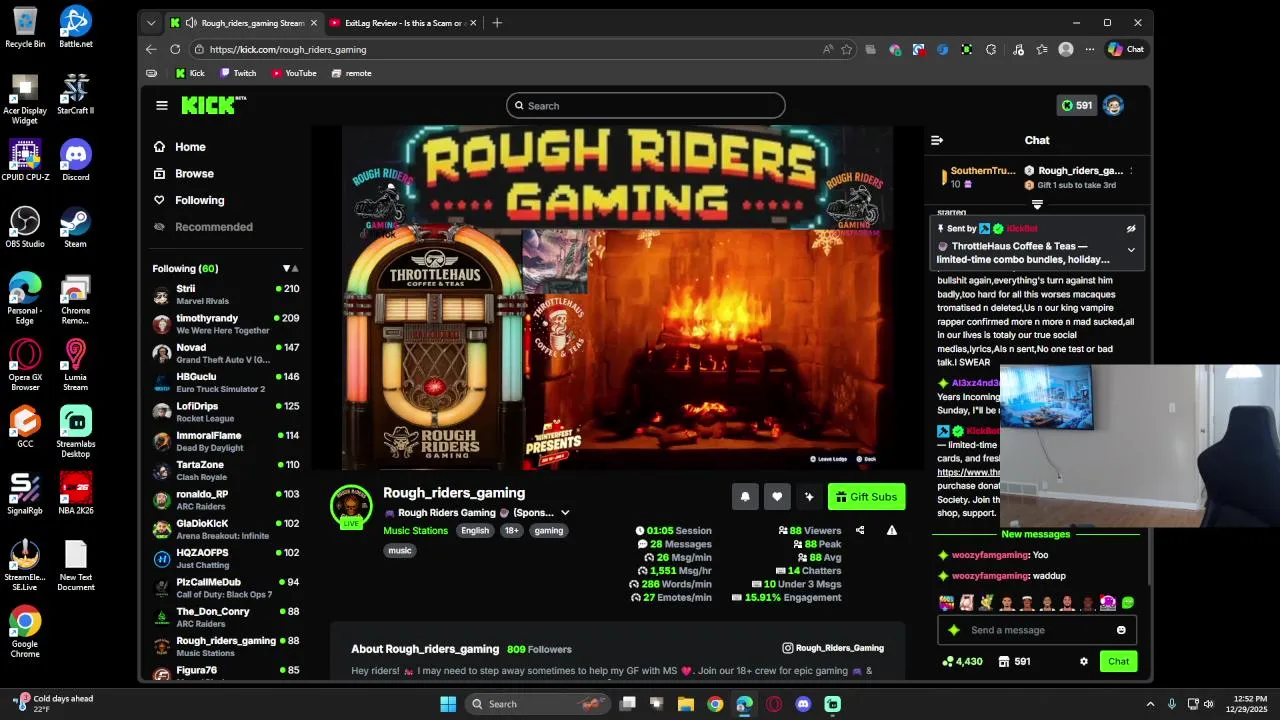Screen dimensions: 1280x720
Task: Report stream with warning triangle icon
Action: click(x=892, y=531)
